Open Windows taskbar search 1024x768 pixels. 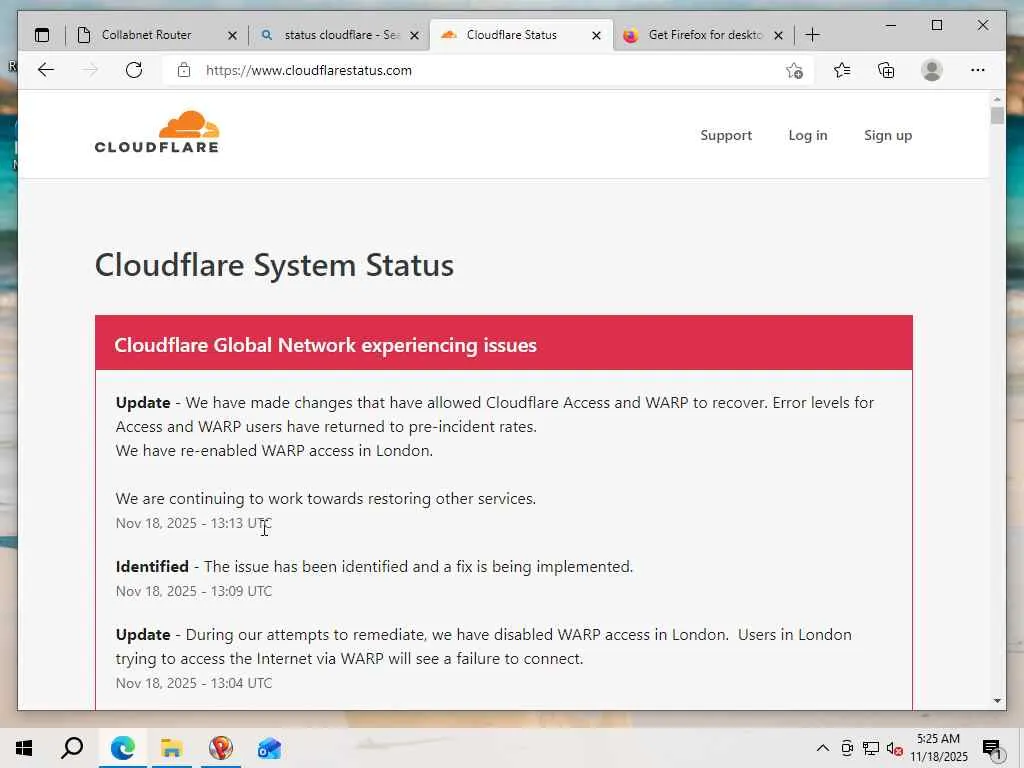click(x=72, y=748)
